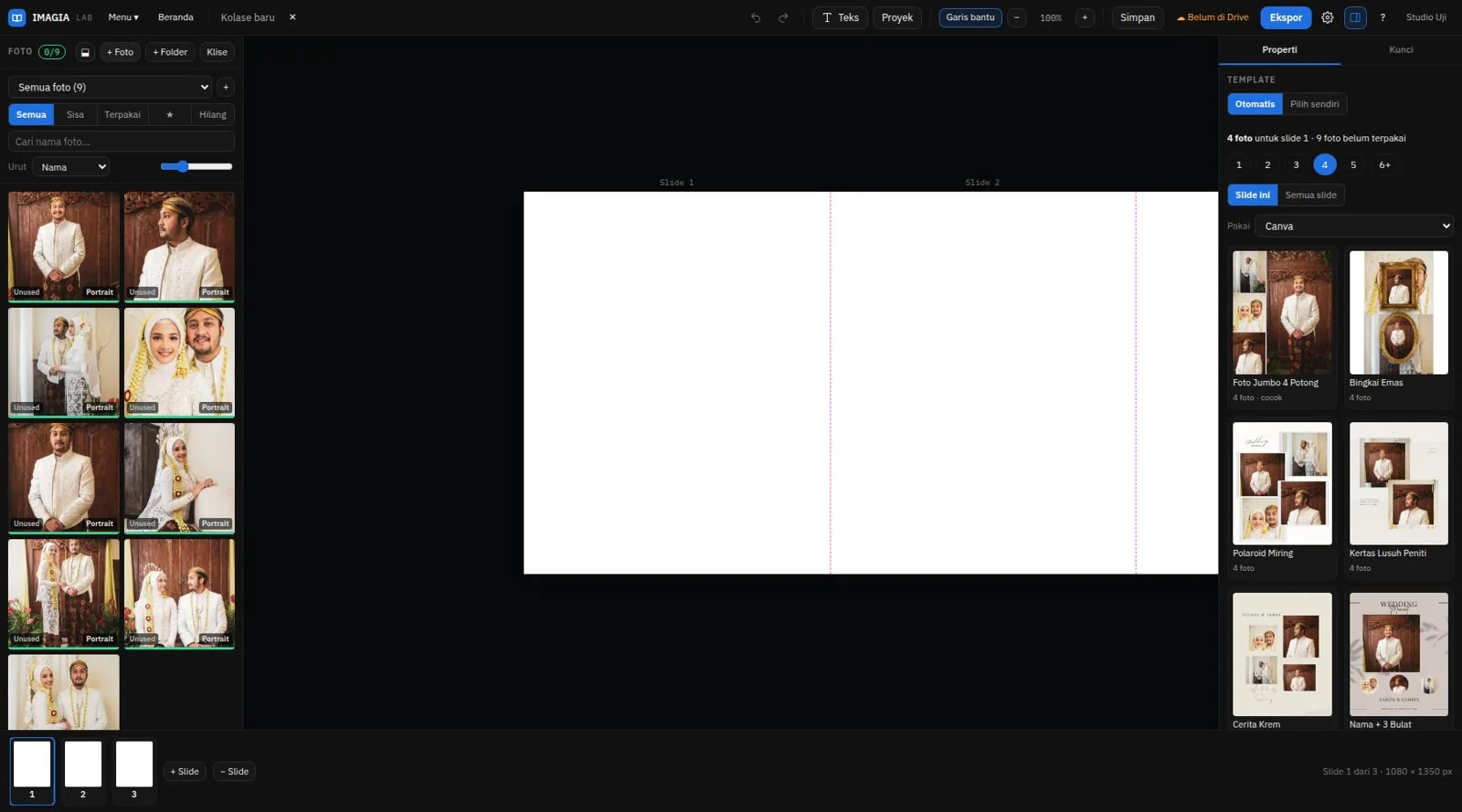Screen dimensions: 1462x812
Task: Select Pilih sendiri template mode
Action: point(1314,104)
